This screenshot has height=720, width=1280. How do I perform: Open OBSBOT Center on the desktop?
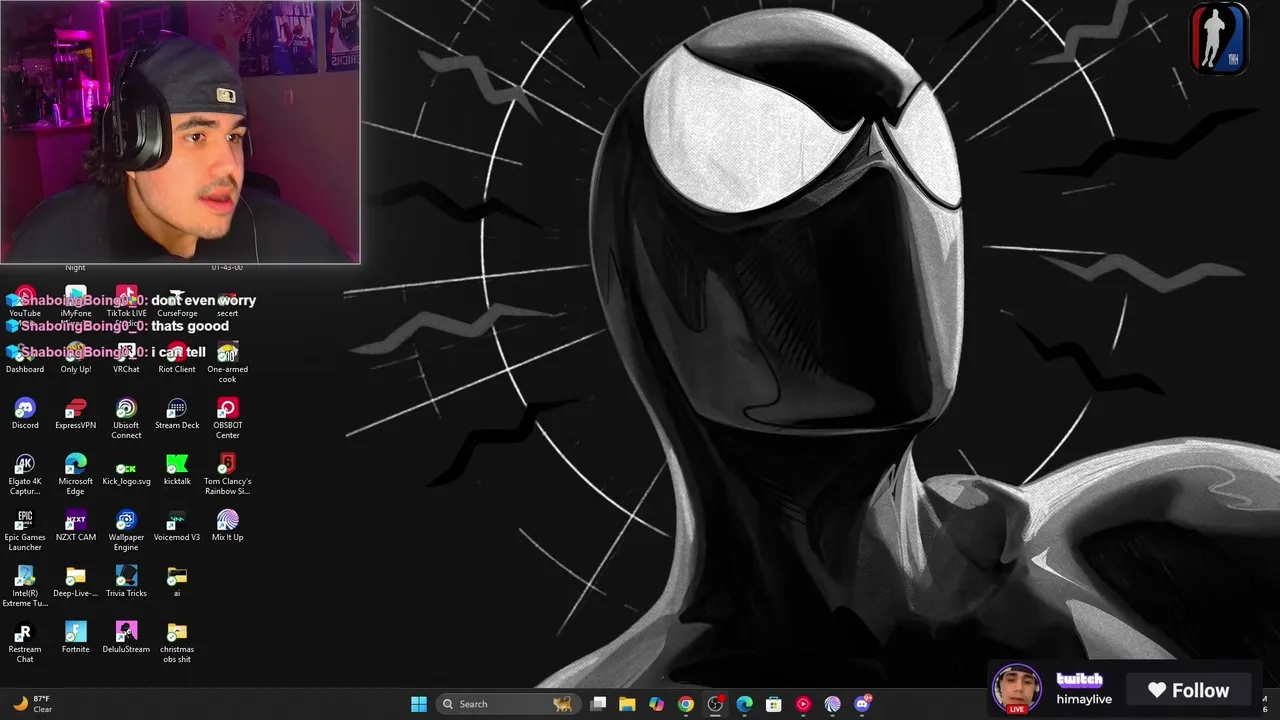click(227, 419)
